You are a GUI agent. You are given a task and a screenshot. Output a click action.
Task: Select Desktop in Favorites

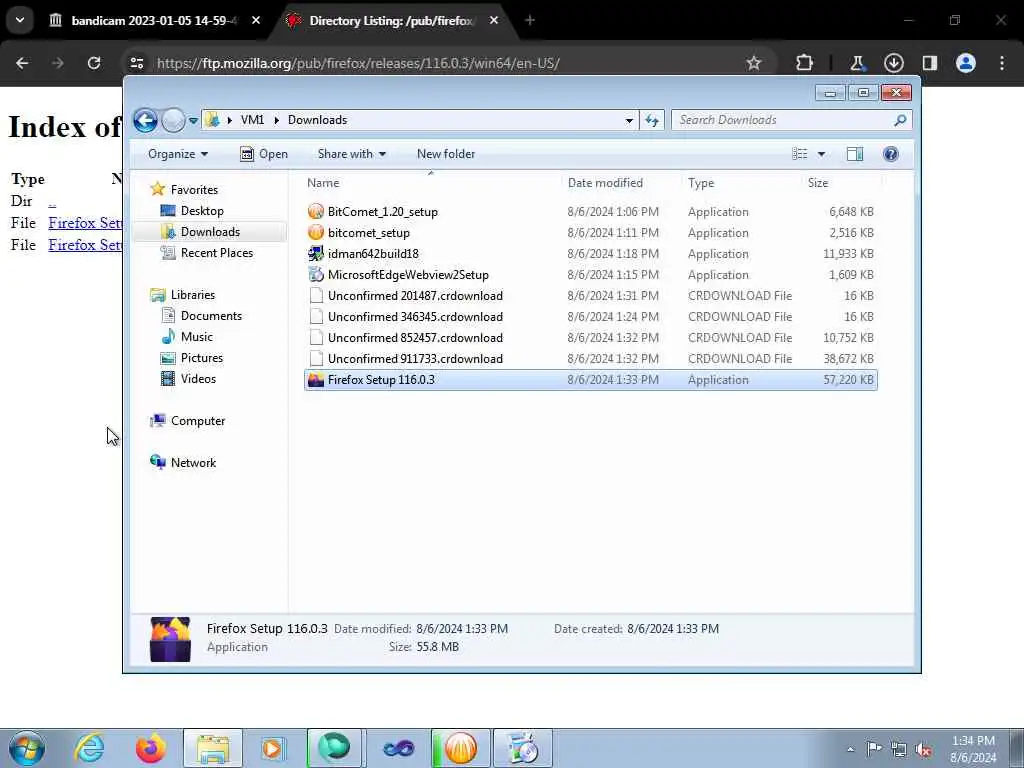202,211
